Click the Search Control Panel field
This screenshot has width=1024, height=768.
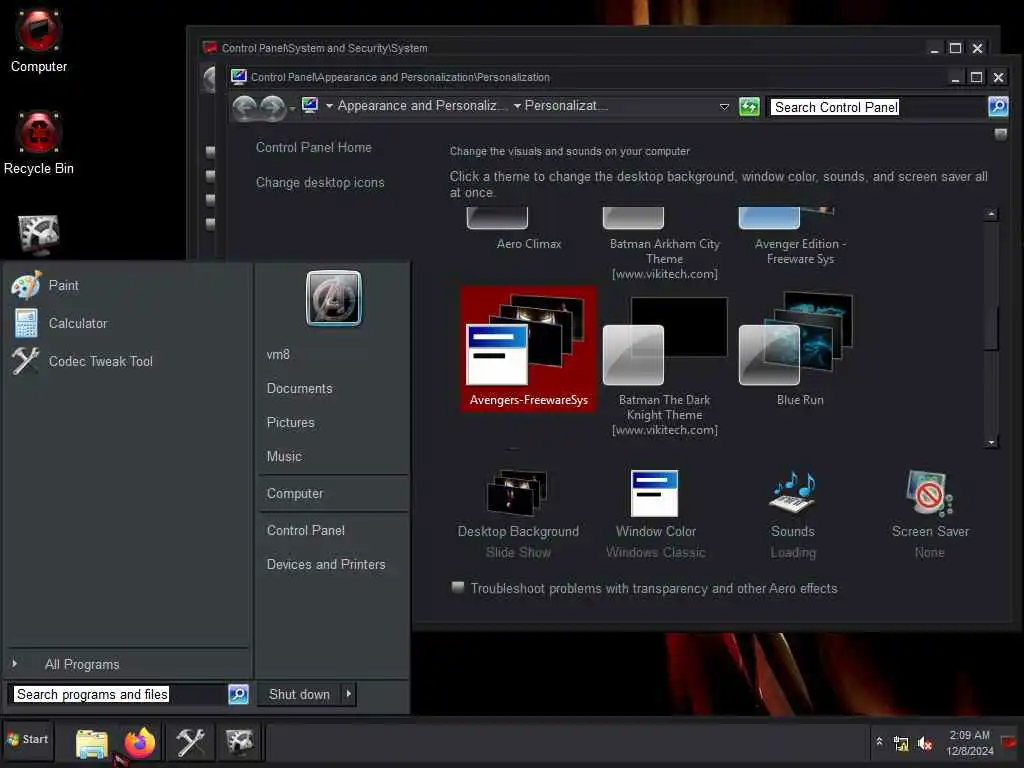(x=877, y=107)
